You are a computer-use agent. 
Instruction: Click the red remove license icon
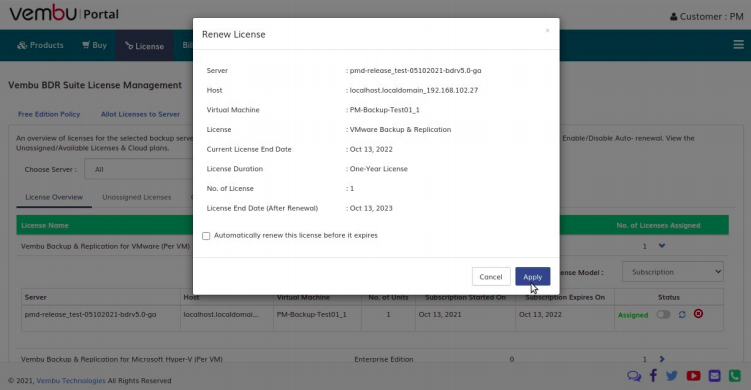click(x=698, y=314)
